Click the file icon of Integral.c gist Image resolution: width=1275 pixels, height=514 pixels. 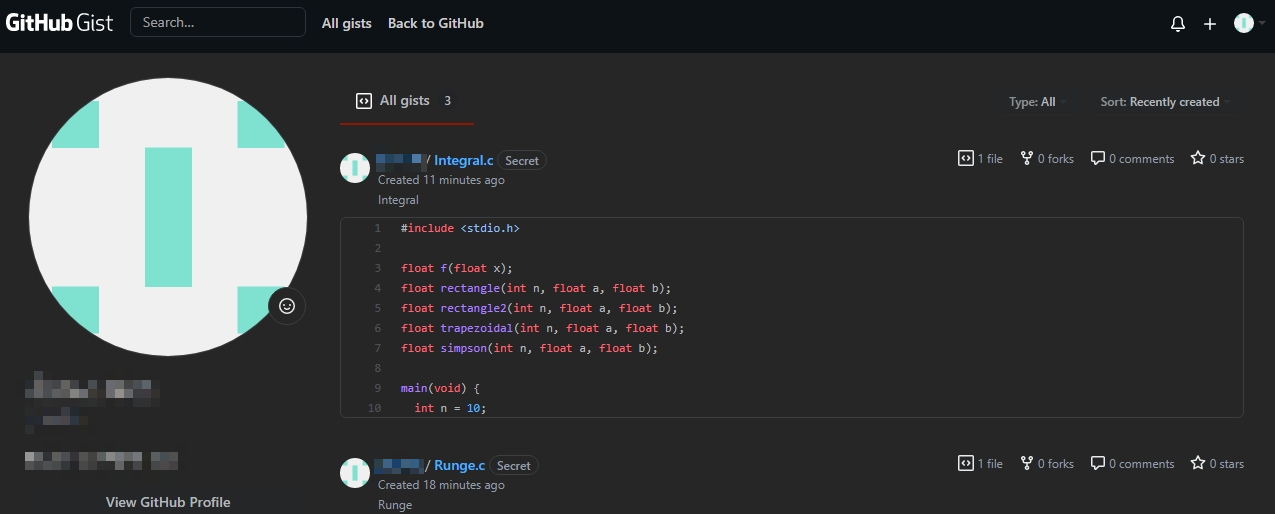tap(966, 158)
